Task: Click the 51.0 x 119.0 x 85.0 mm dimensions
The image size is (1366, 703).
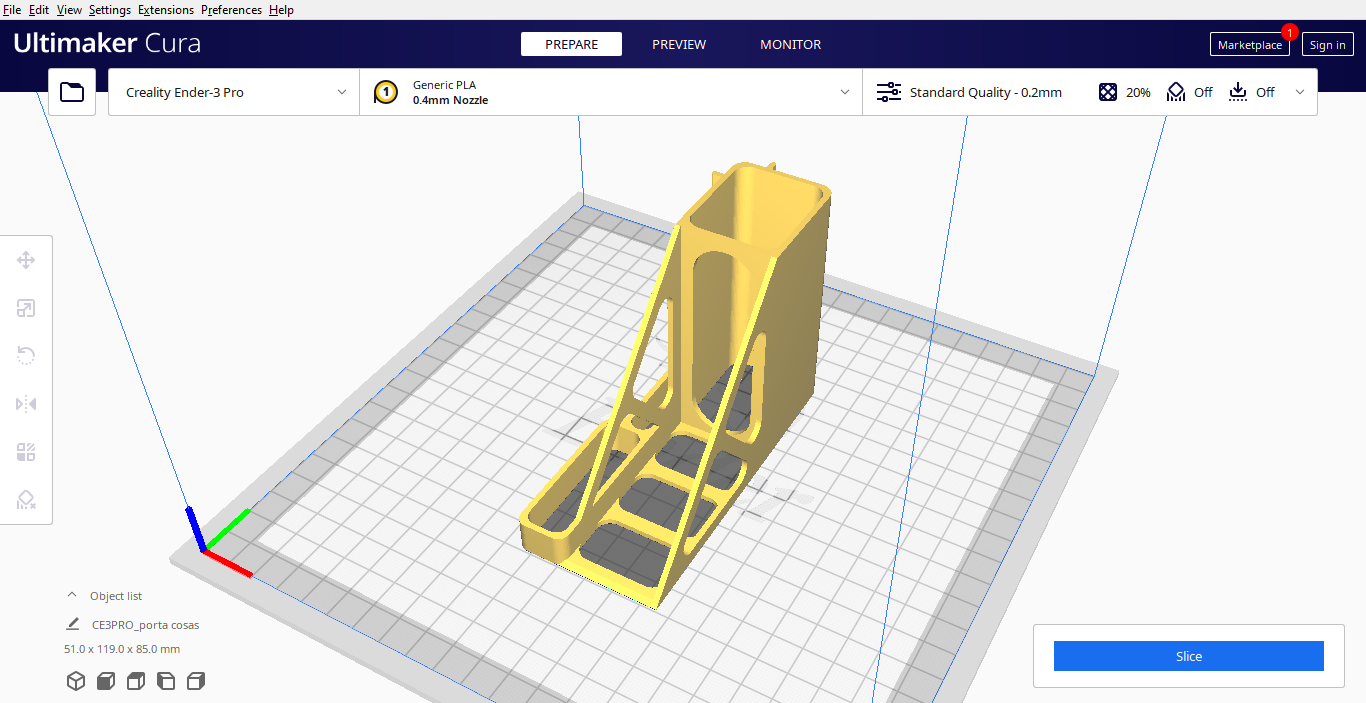Action: tap(122, 649)
